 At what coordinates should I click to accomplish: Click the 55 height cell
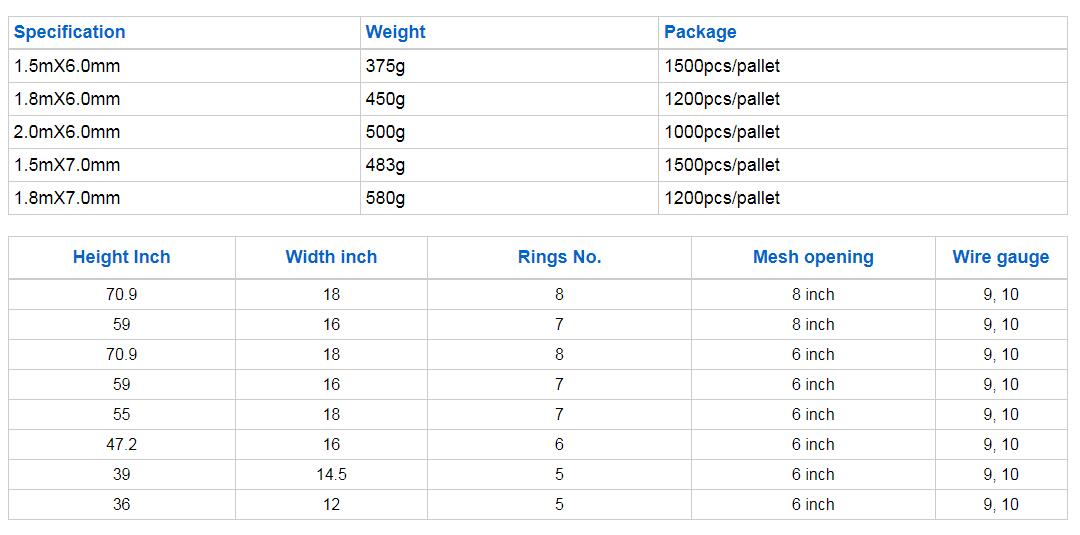click(122, 415)
